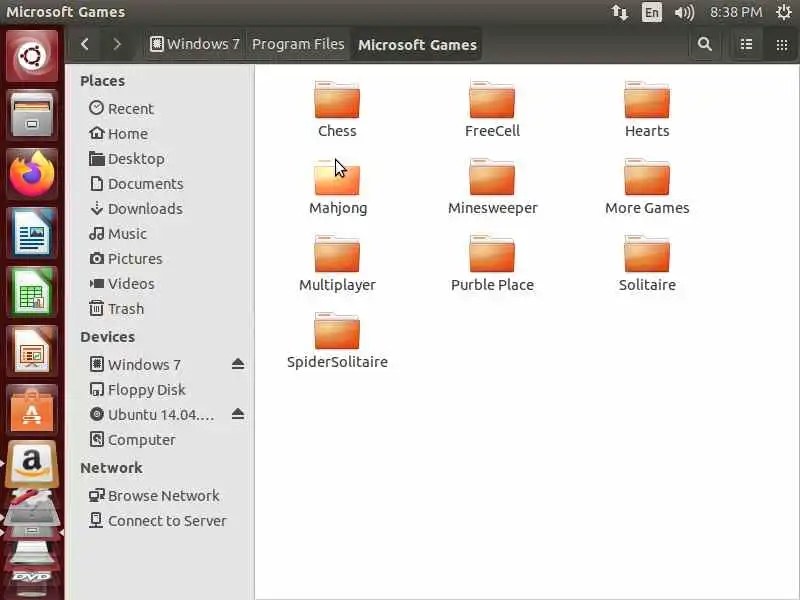Launch Firefox from launcher
The width and height of the screenshot is (800, 600).
click(32, 174)
